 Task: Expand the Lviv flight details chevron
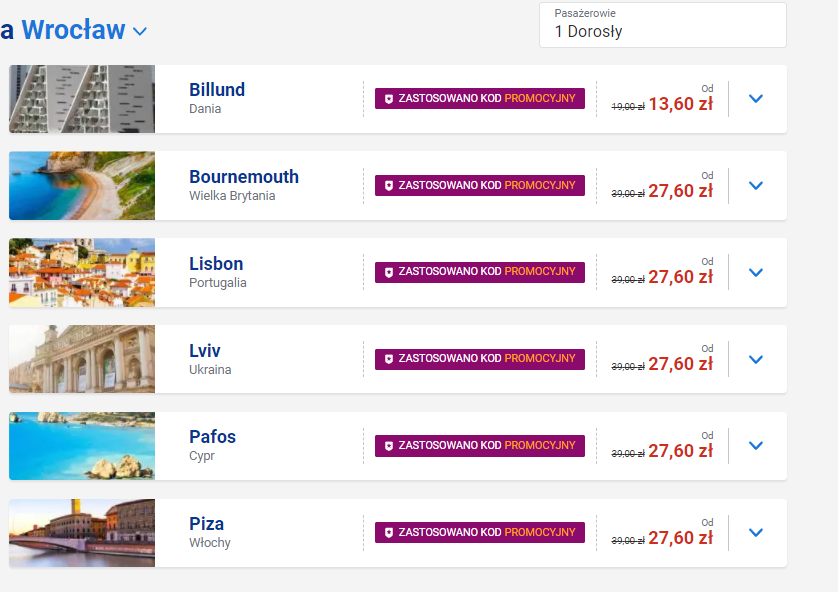point(756,360)
